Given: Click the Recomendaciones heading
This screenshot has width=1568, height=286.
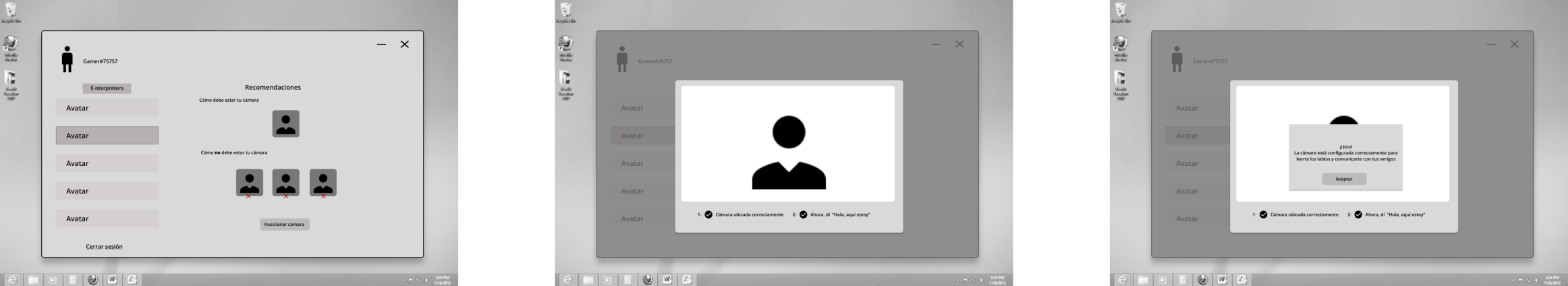Looking at the screenshot, I should [273, 87].
